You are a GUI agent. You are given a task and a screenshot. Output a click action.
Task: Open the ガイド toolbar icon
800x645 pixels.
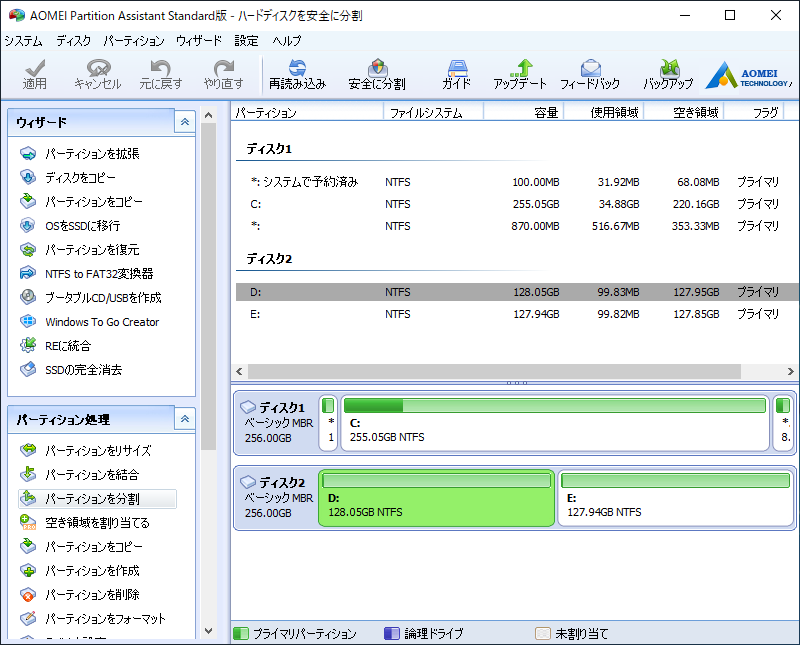457,75
